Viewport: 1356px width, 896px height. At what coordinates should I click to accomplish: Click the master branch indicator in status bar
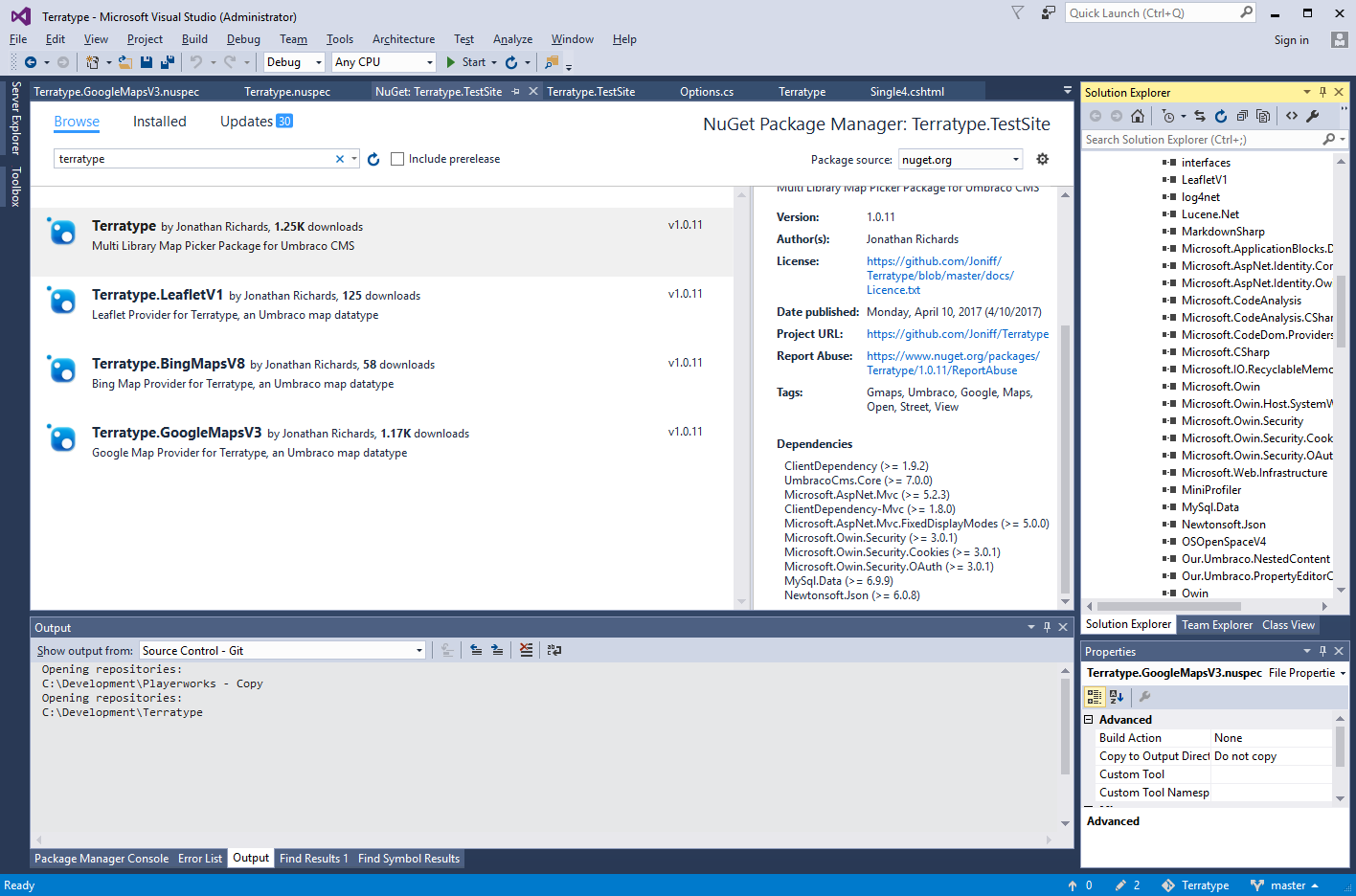point(1284,885)
